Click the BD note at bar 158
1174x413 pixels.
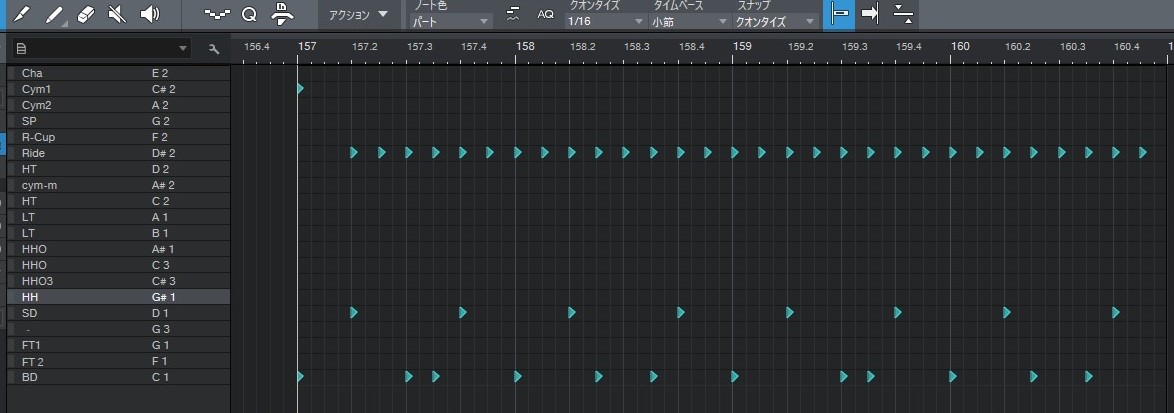tap(517, 377)
